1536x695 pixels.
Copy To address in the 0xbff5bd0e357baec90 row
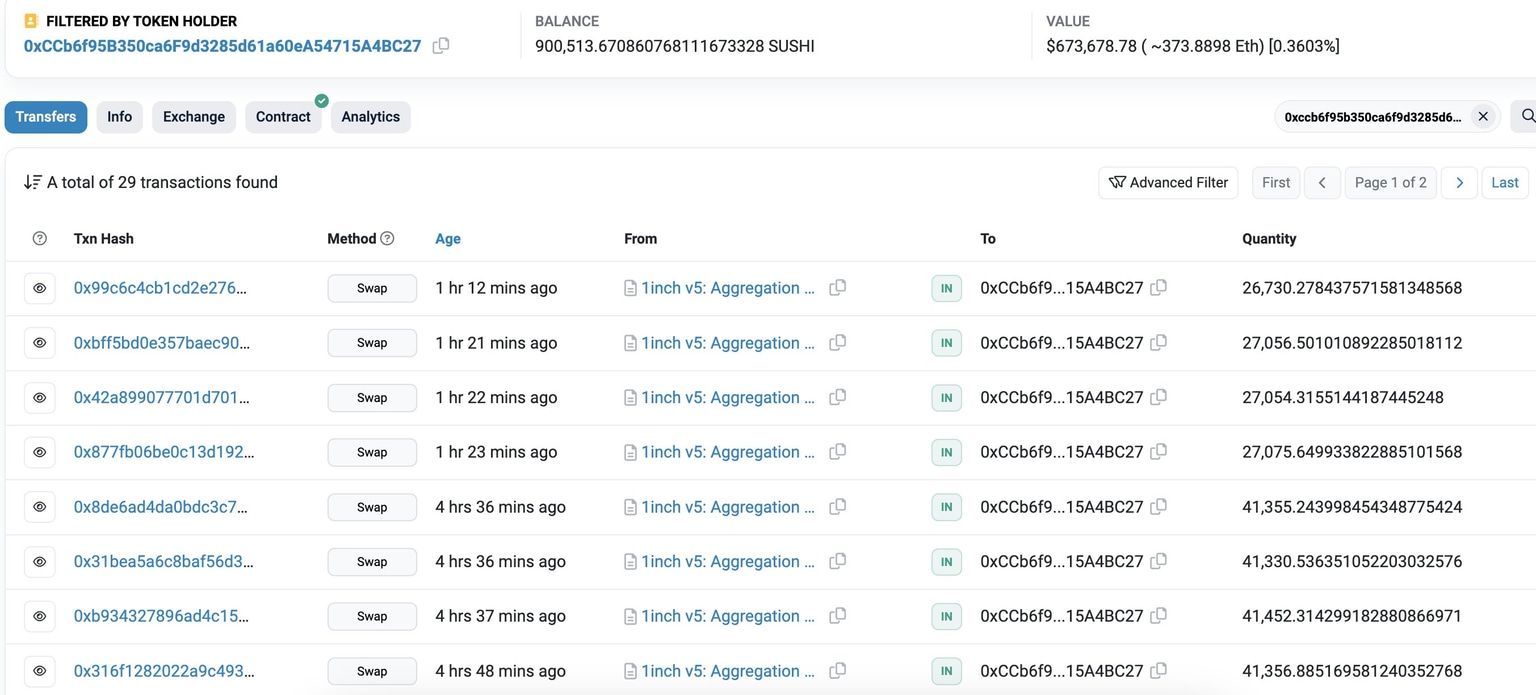1158,343
